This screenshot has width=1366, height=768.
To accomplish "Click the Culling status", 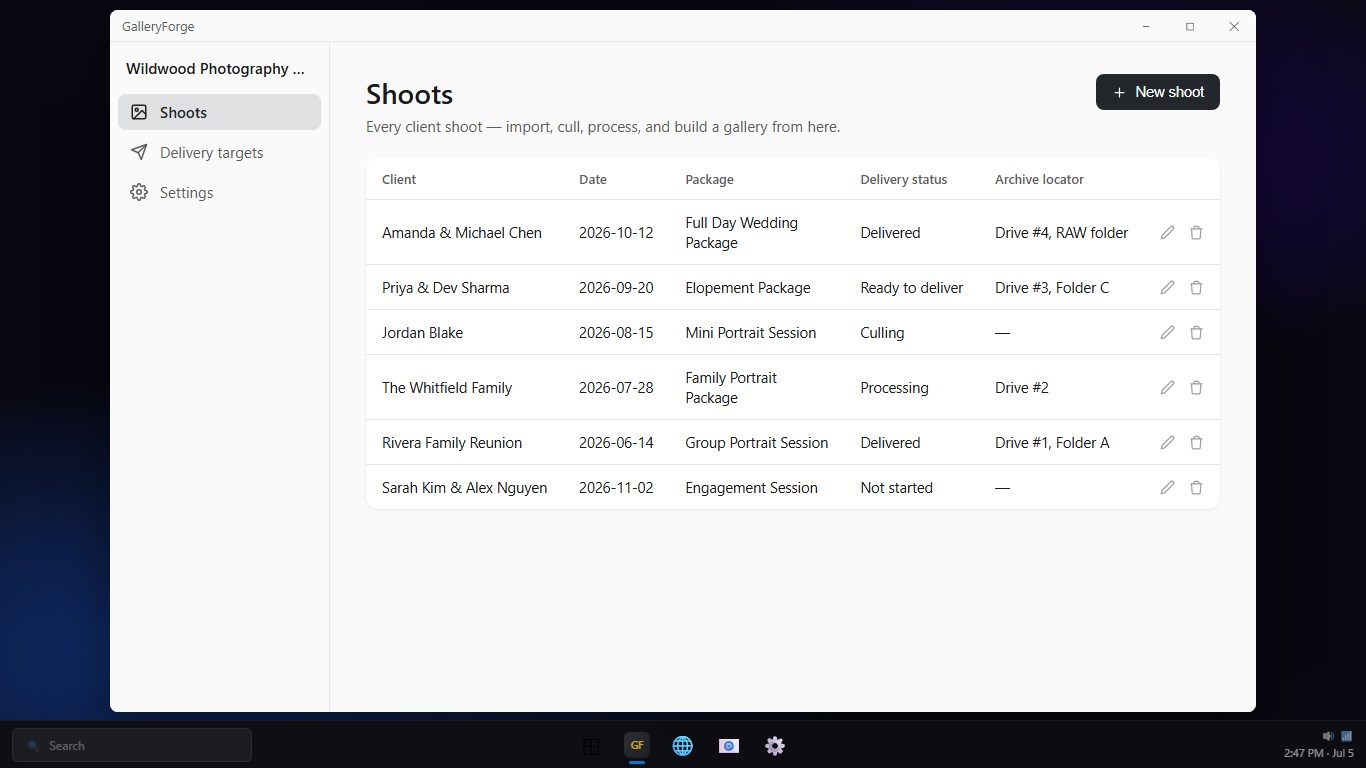I will pos(882,332).
